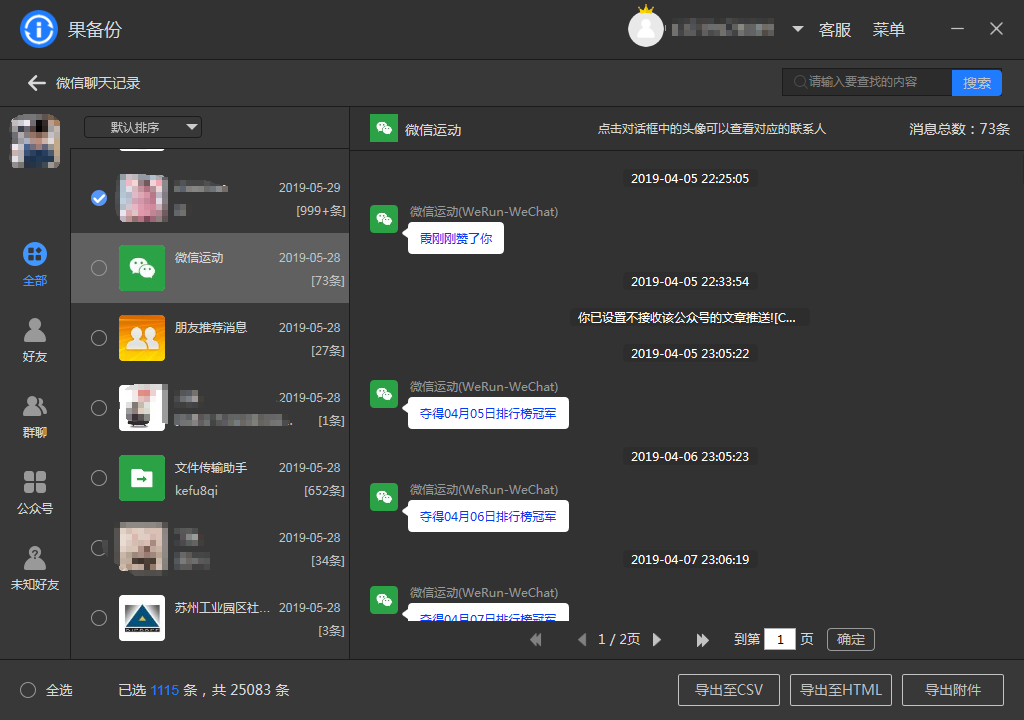Select the 全部 category tab
The width and height of the screenshot is (1024, 720).
click(35, 265)
